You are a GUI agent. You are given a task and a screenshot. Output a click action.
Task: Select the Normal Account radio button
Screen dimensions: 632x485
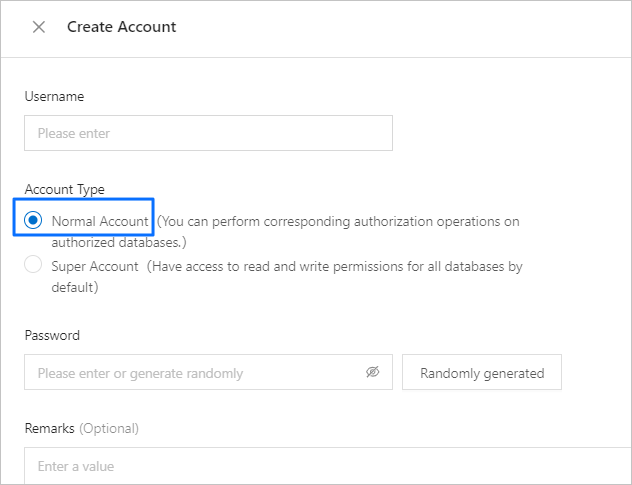[34, 220]
